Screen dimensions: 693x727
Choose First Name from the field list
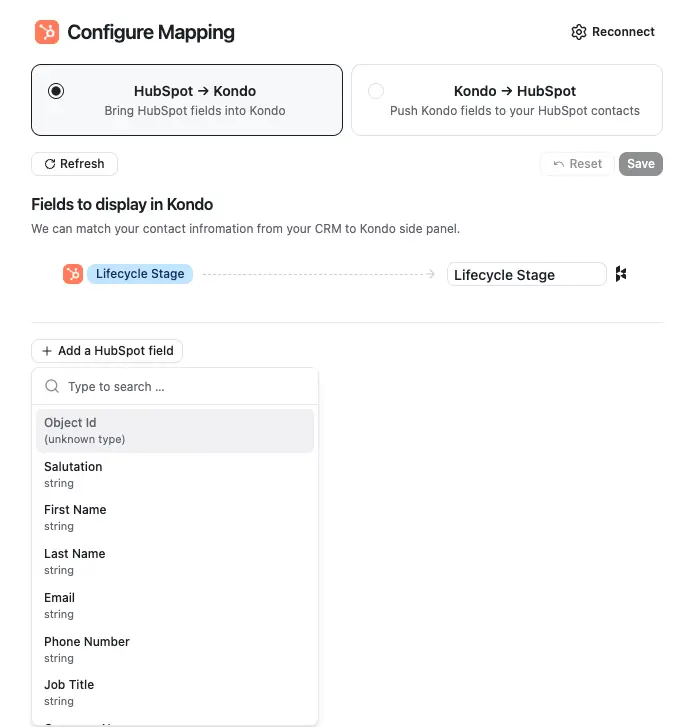(x=175, y=518)
